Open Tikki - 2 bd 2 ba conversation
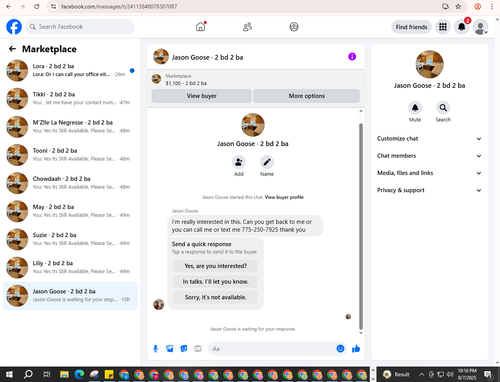Viewport: 500px width, 382px height. pos(70,98)
